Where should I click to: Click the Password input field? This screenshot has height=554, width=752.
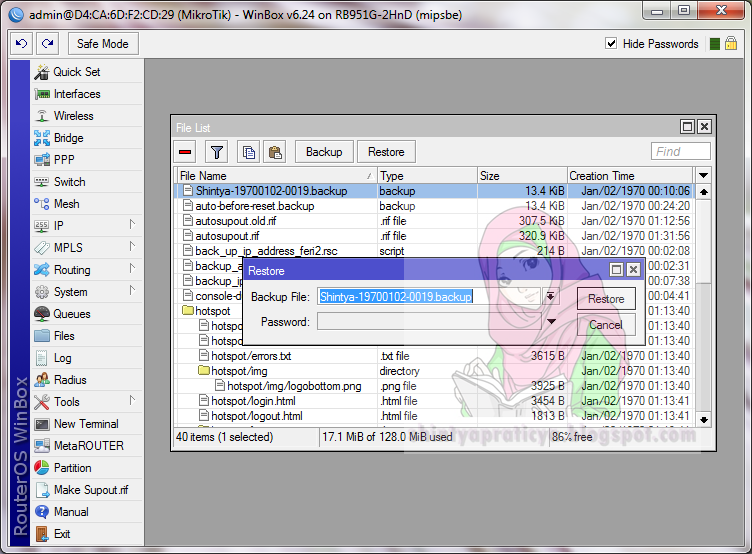click(x=429, y=321)
